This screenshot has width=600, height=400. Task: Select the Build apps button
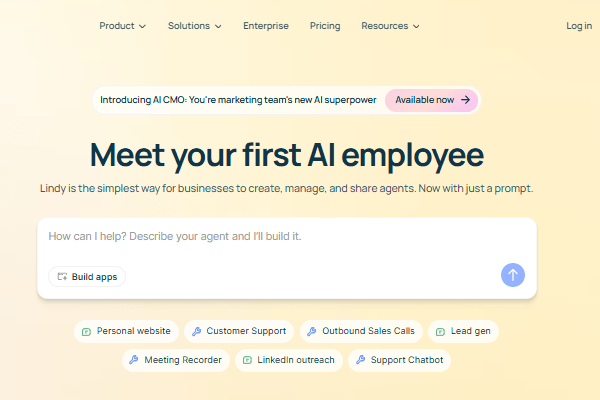click(x=87, y=276)
